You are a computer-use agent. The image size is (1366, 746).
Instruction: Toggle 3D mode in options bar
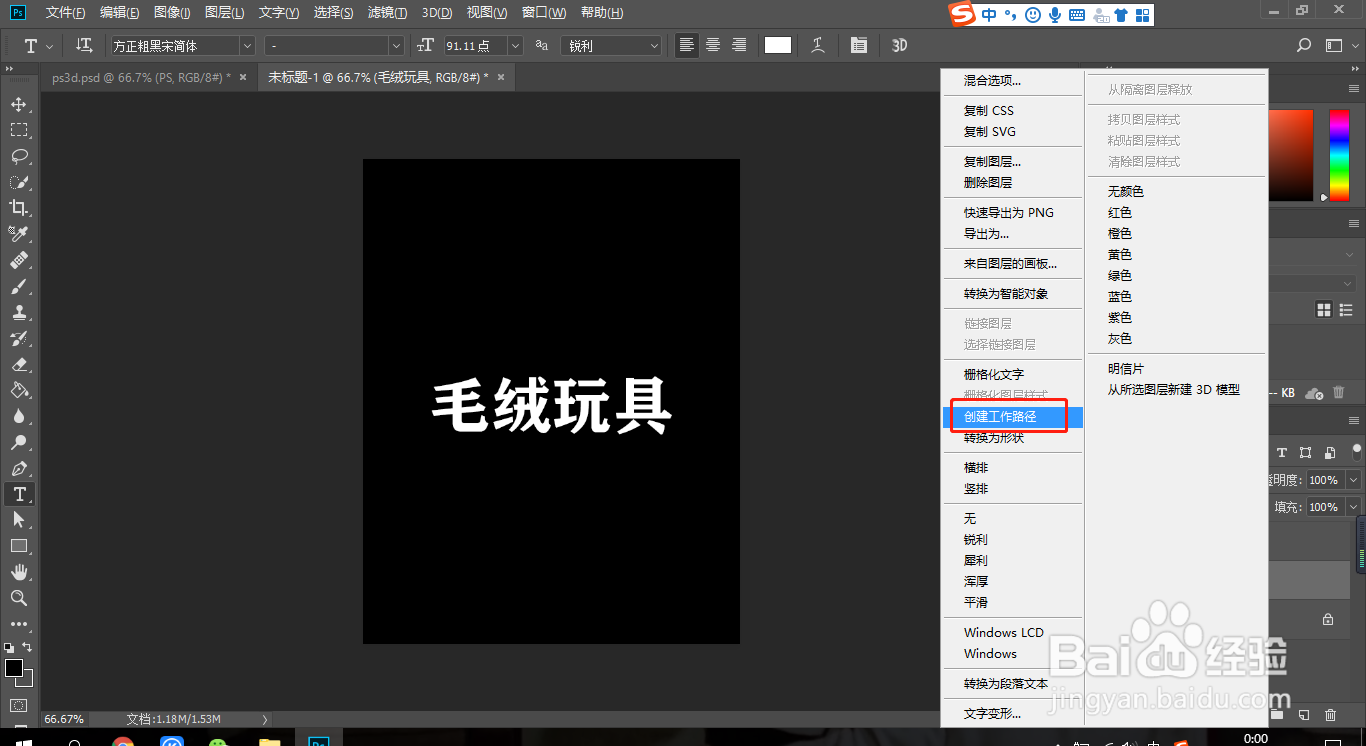898,45
